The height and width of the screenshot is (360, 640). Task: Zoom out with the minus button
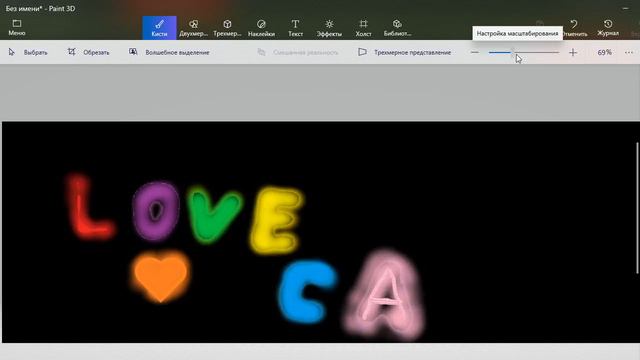click(474, 52)
